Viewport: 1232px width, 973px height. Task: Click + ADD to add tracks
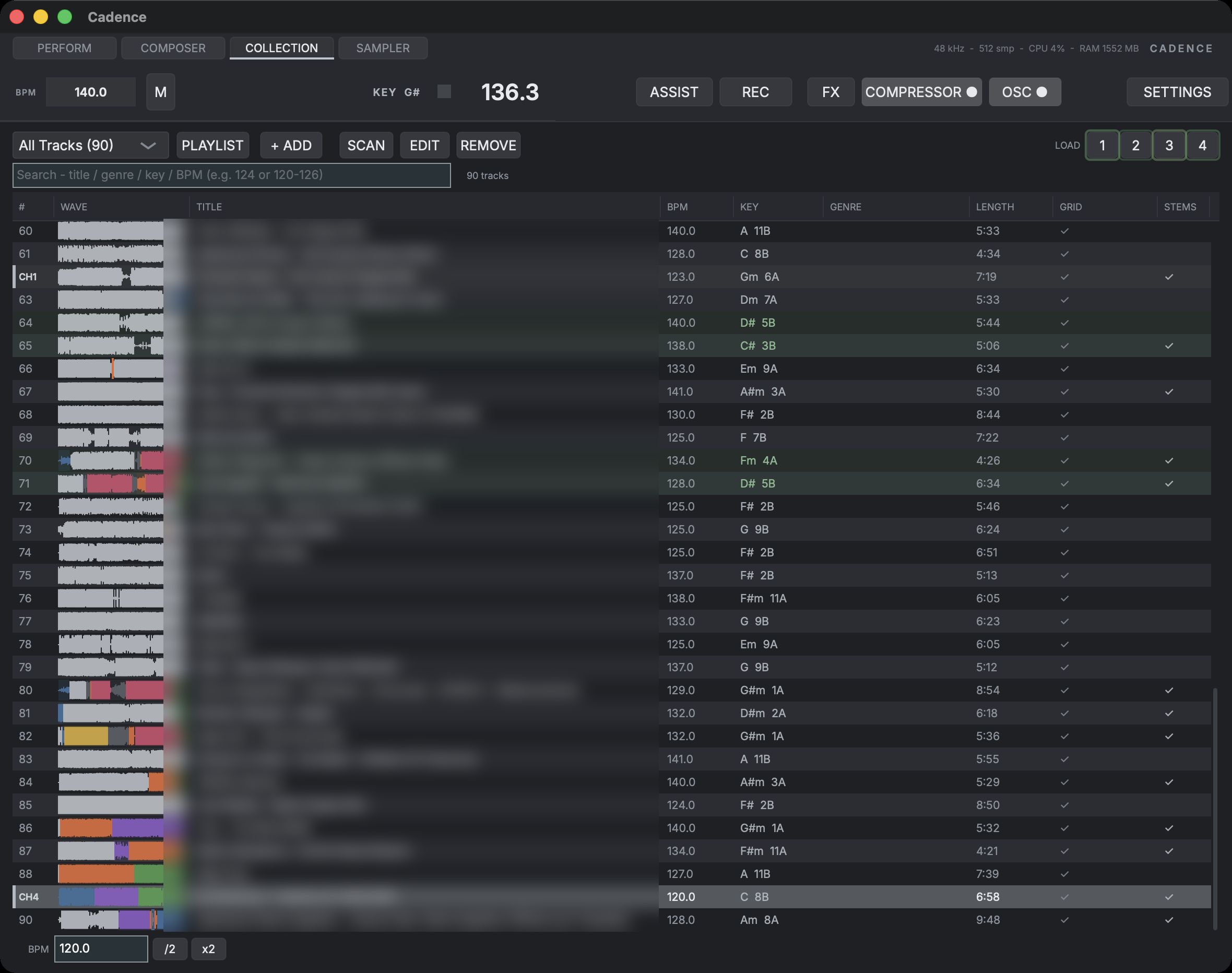point(291,145)
